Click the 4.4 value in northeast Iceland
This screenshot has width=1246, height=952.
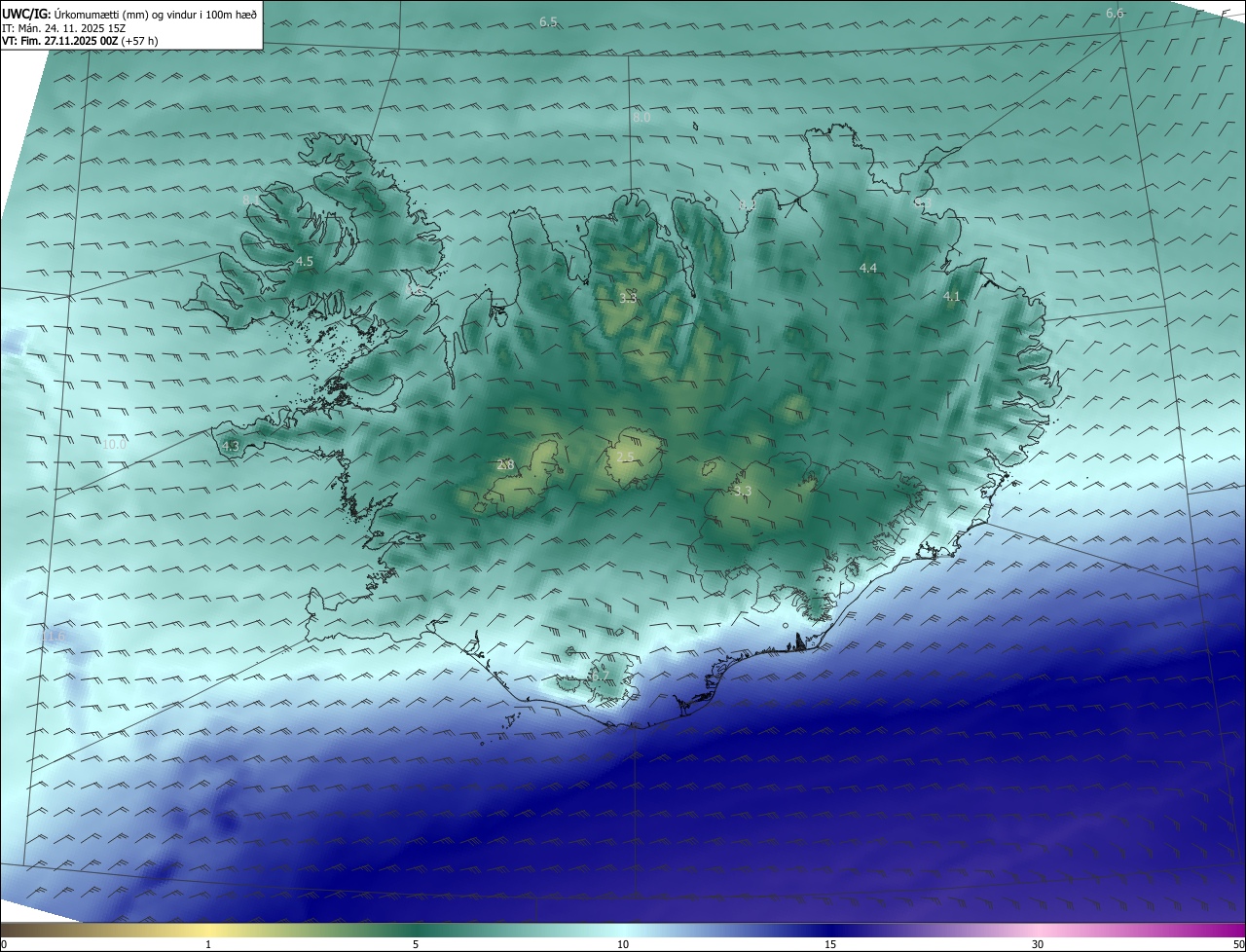(x=868, y=268)
